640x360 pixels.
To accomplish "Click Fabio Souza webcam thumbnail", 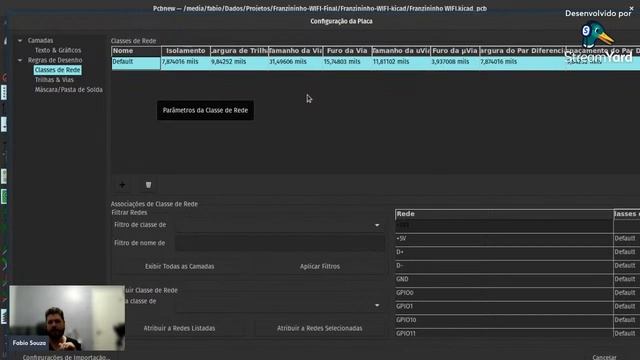I will pyautogui.click(x=67, y=318).
